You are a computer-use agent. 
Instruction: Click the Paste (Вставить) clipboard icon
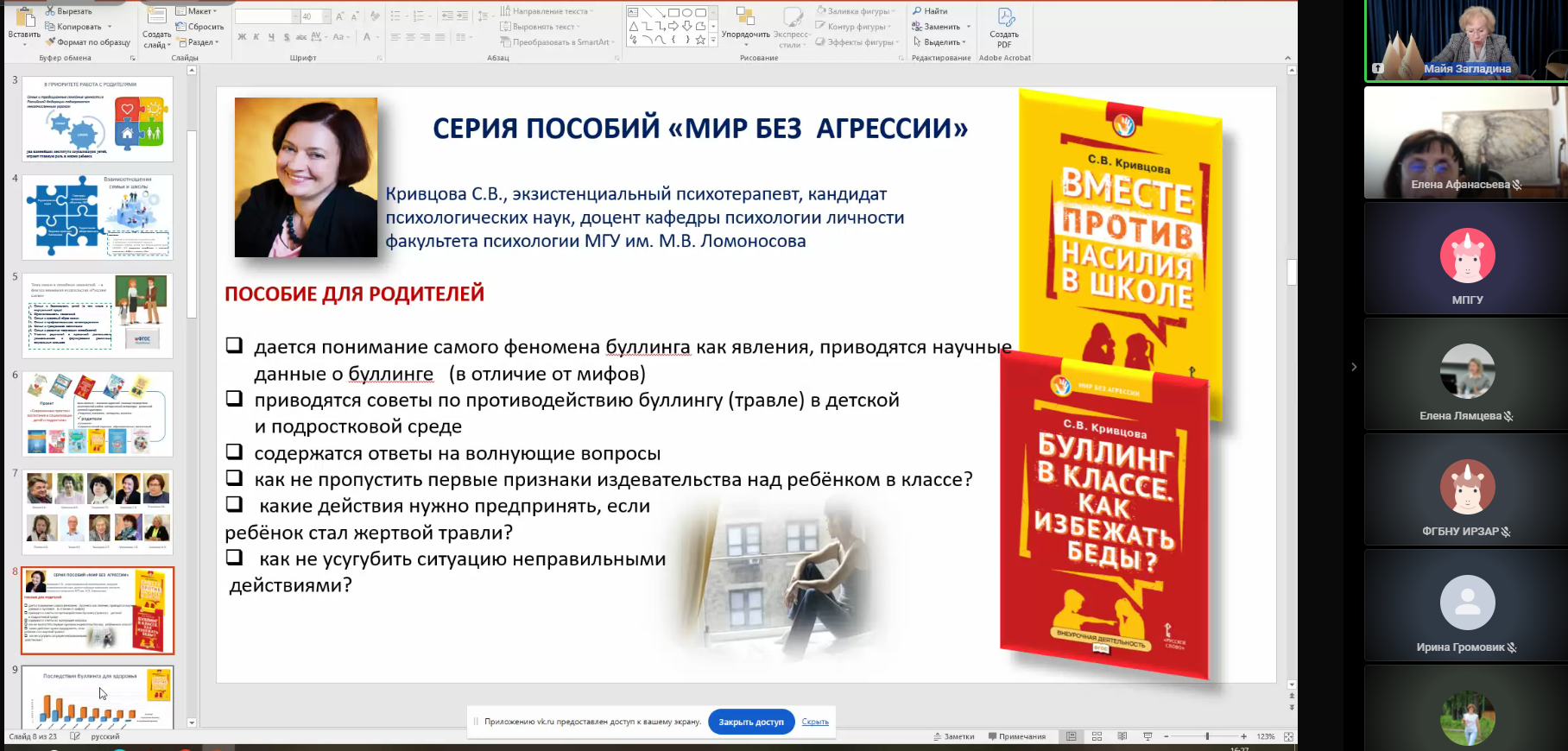coord(24,17)
